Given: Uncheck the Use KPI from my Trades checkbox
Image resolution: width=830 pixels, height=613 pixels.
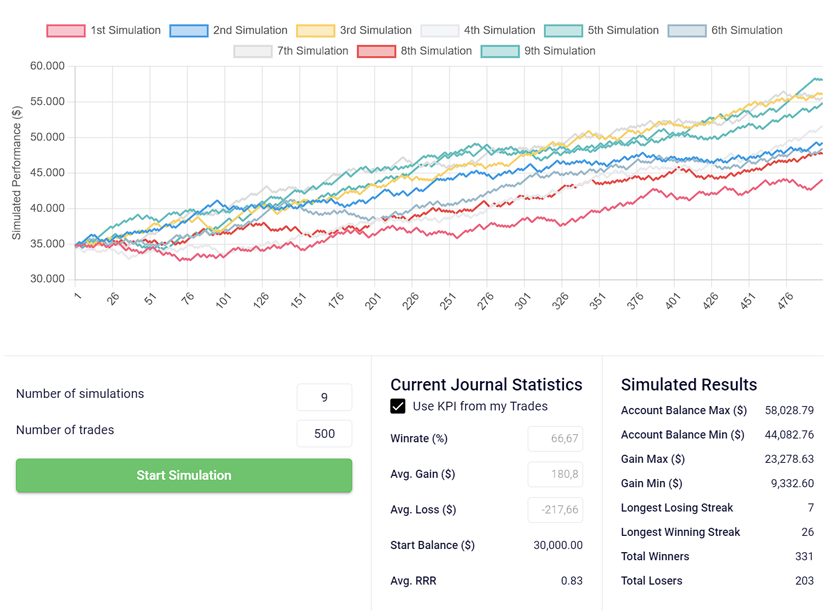Looking at the screenshot, I should pos(398,406).
